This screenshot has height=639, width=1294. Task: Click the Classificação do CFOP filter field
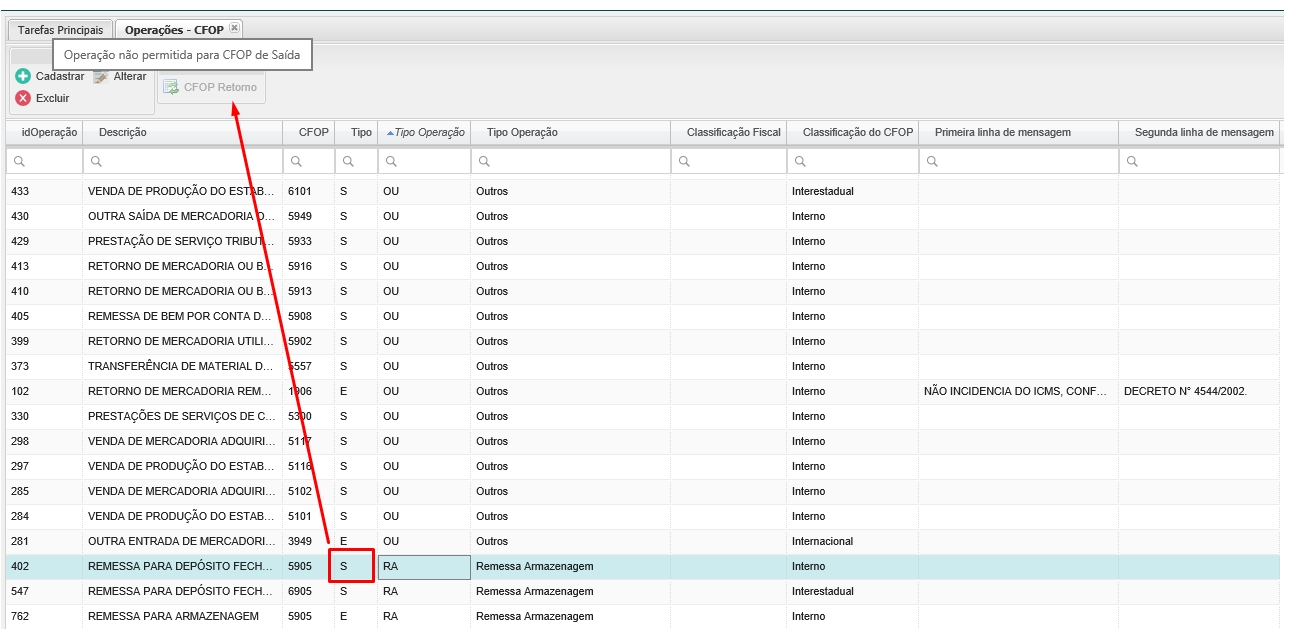tap(853, 161)
